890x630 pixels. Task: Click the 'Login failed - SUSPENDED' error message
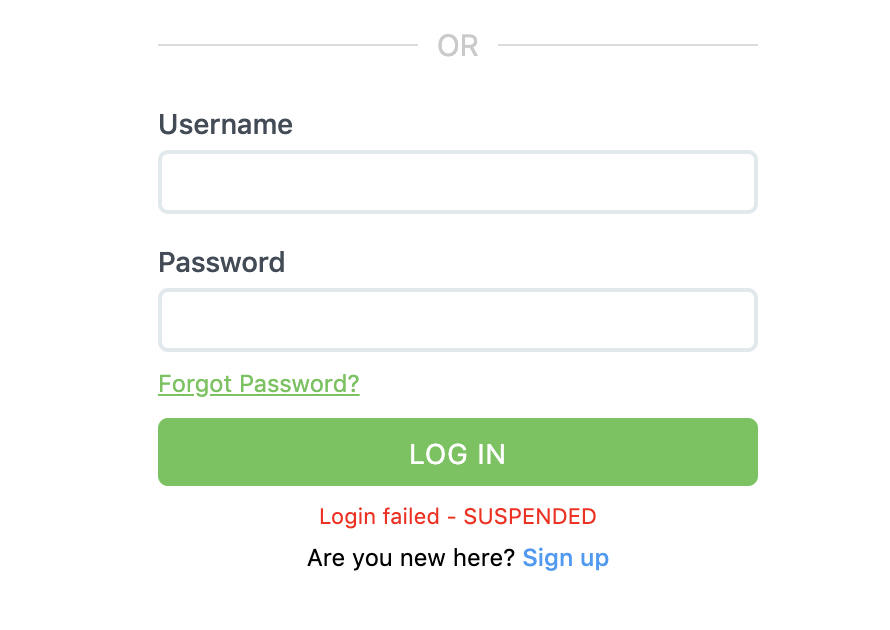pyautogui.click(x=457, y=516)
